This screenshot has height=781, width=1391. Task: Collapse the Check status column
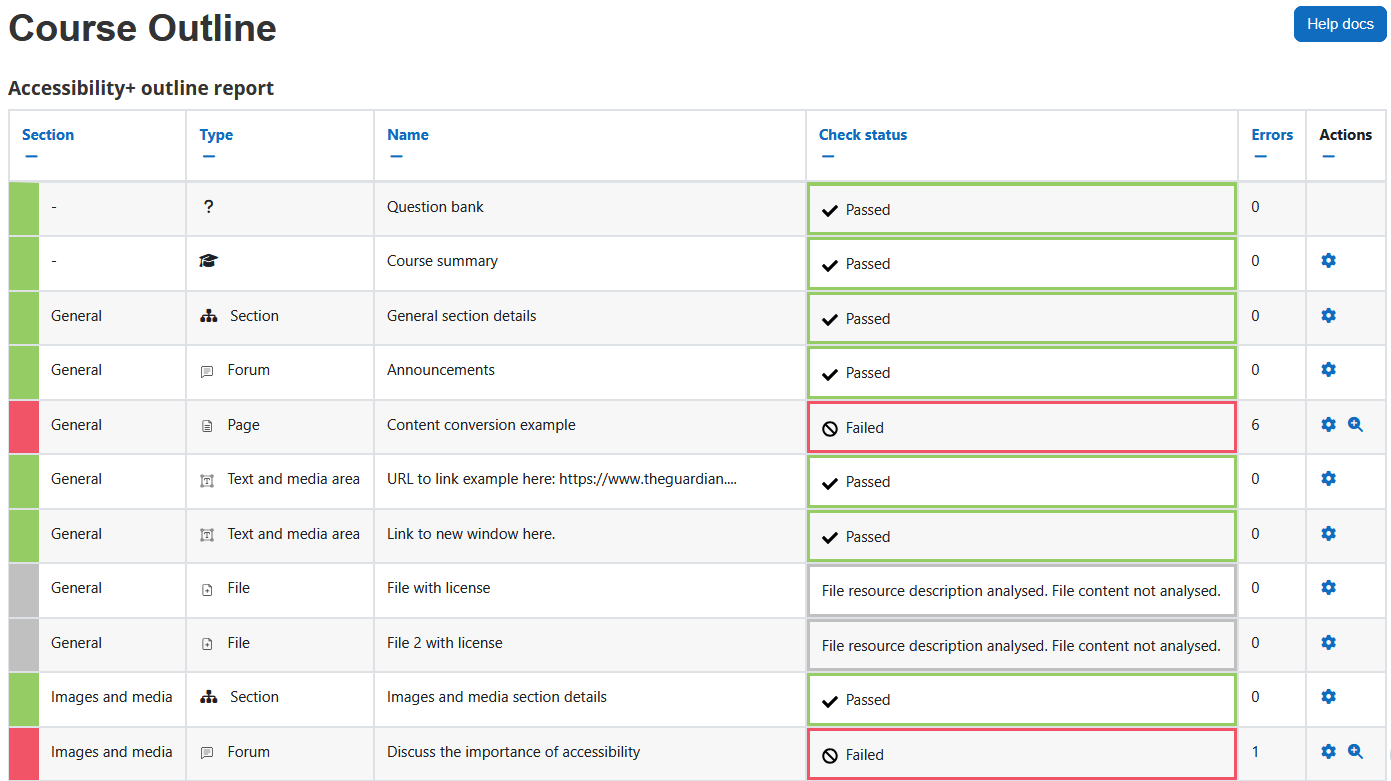click(x=828, y=156)
